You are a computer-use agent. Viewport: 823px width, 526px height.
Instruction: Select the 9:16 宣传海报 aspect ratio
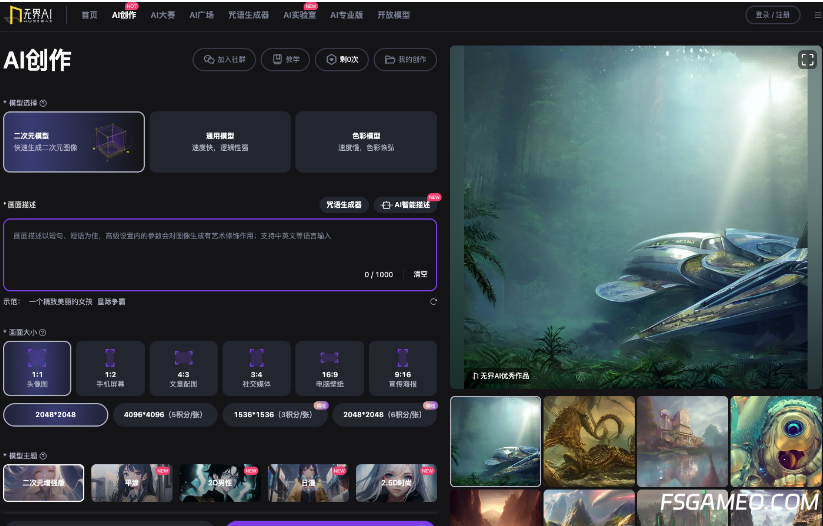click(x=403, y=369)
